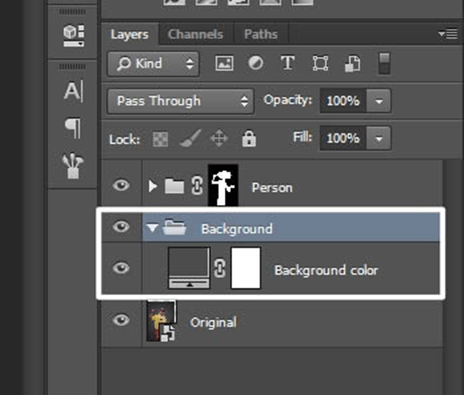Hide the Background color layer
The width and height of the screenshot is (464, 395).
point(121,268)
